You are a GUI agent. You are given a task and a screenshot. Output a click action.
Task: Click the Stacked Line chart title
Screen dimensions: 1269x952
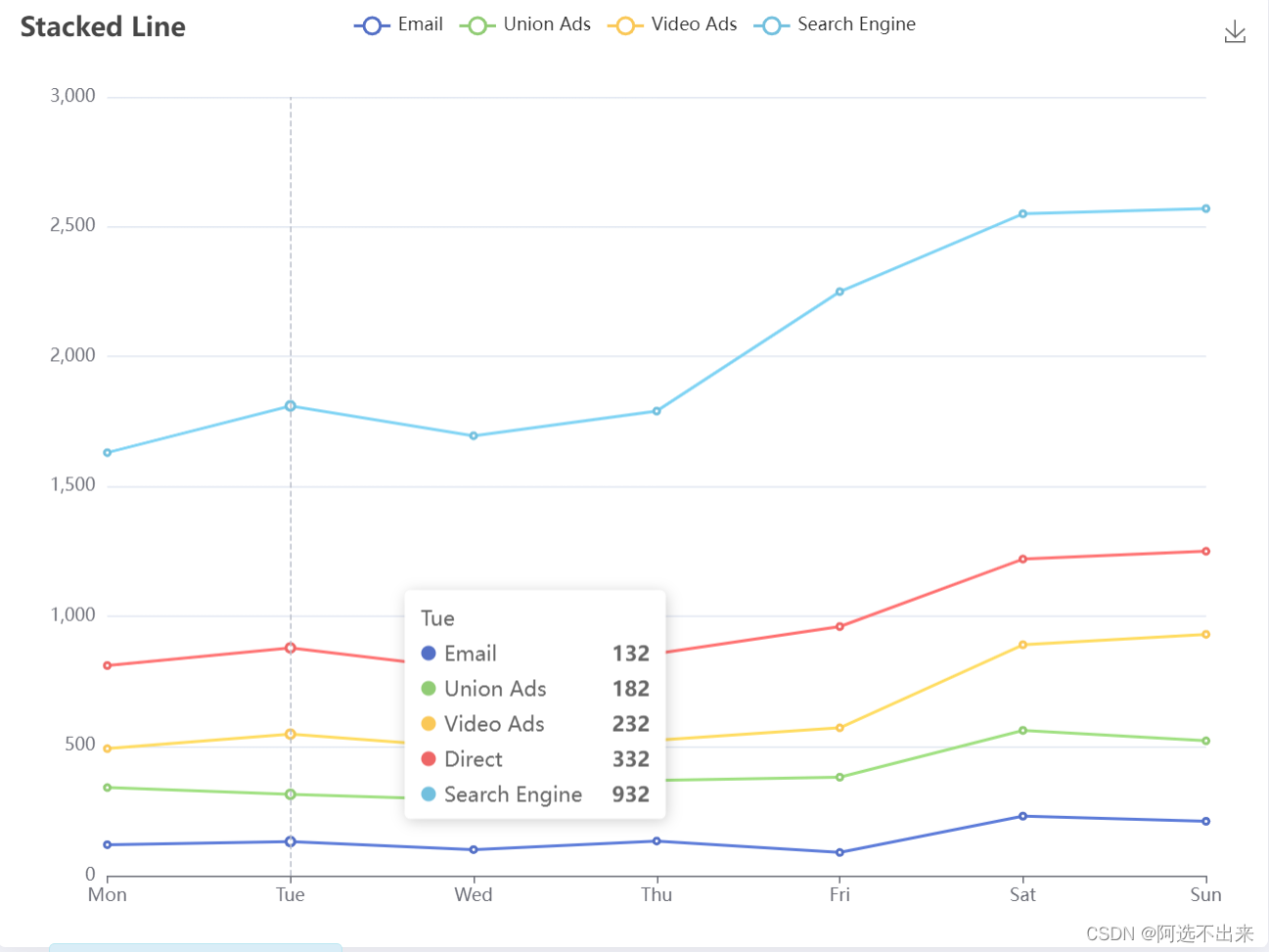(103, 27)
